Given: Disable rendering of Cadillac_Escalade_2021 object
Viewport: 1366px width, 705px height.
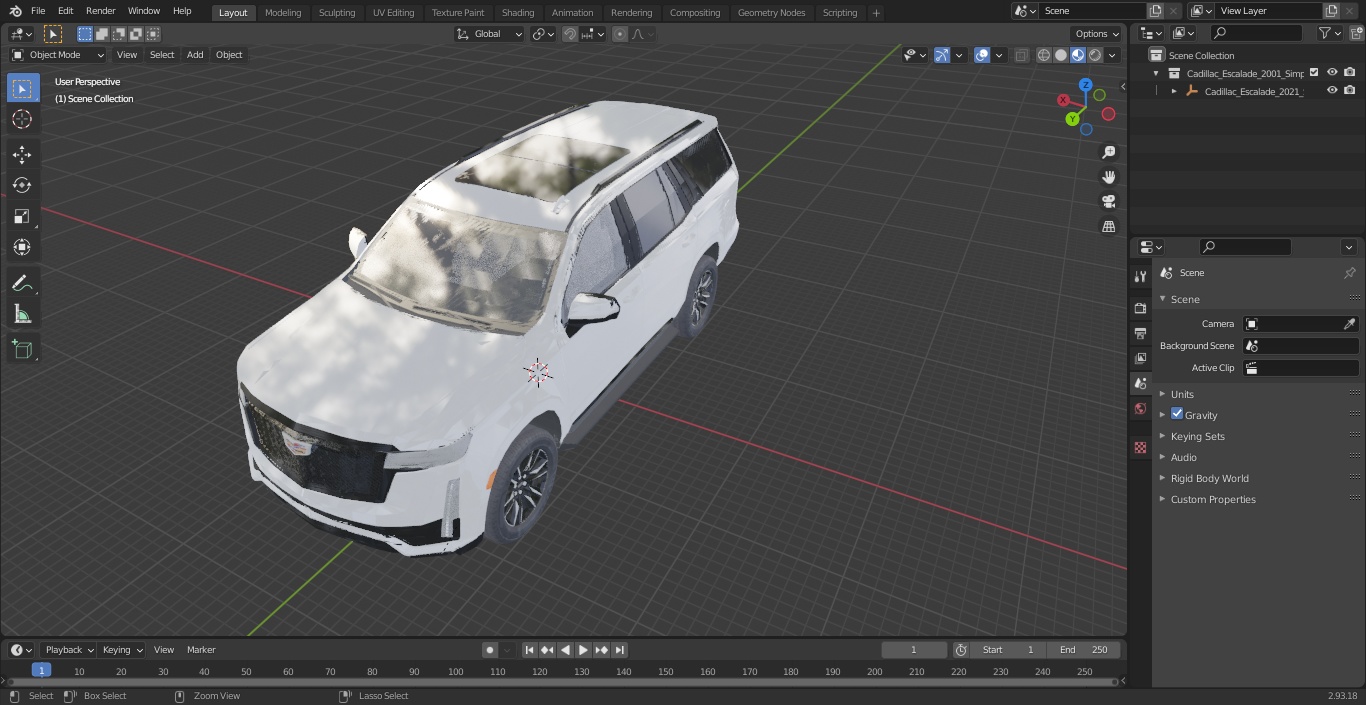Looking at the screenshot, I should click(x=1350, y=91).
